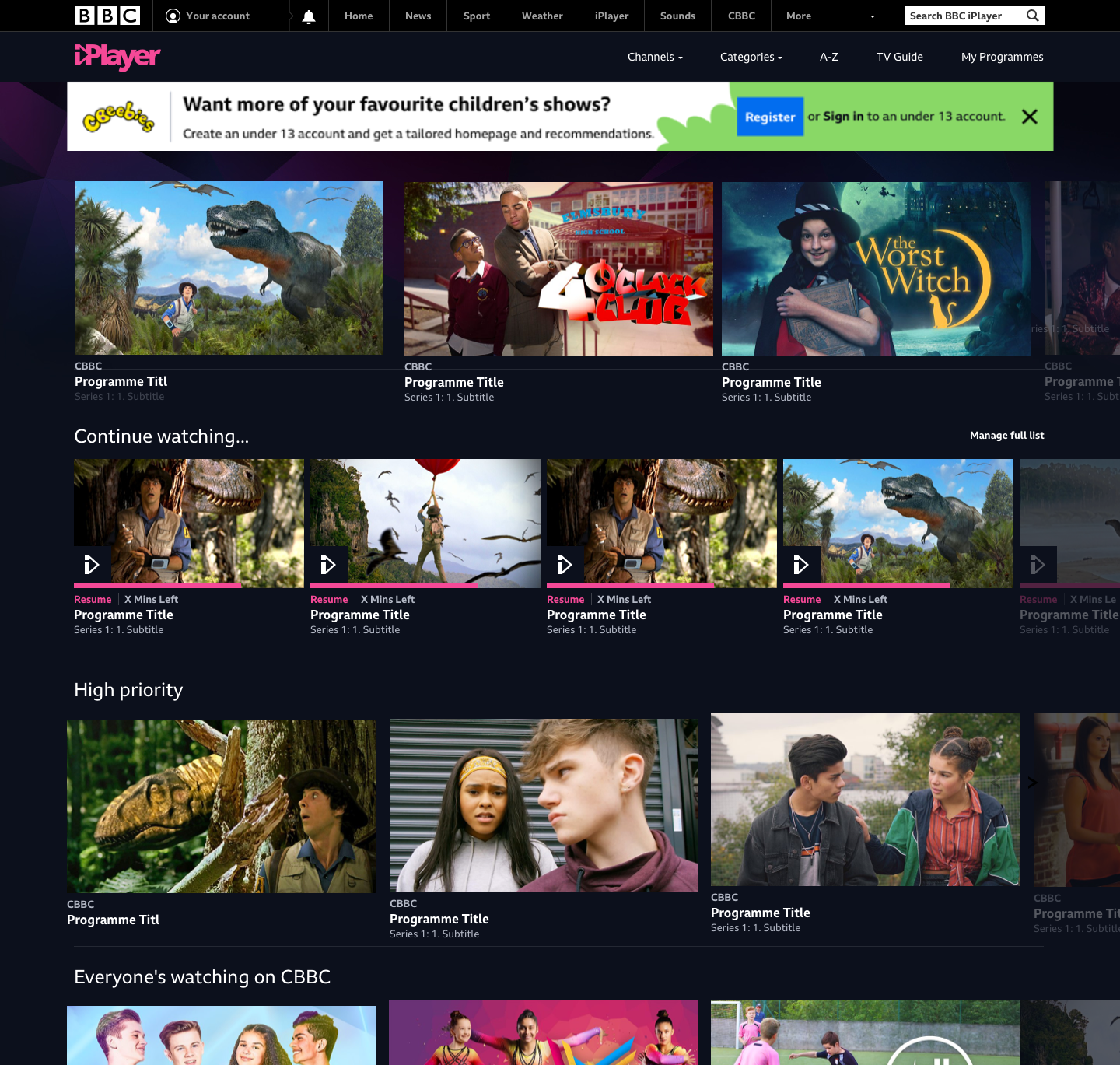1120x1065 pixels.
Task: Open The Worst Witch thumbnail
Action: (x=876, y=268)
